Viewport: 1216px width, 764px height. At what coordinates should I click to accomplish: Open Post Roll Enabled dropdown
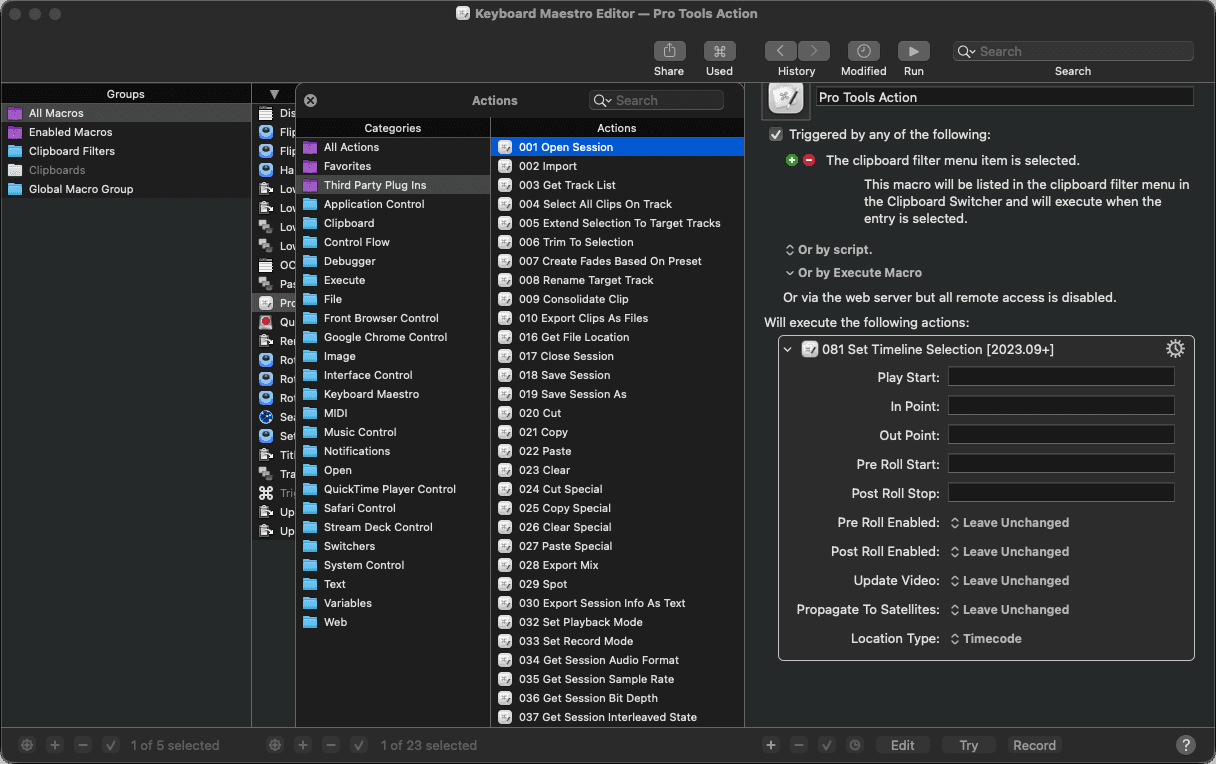click(x=1009, y=552)
